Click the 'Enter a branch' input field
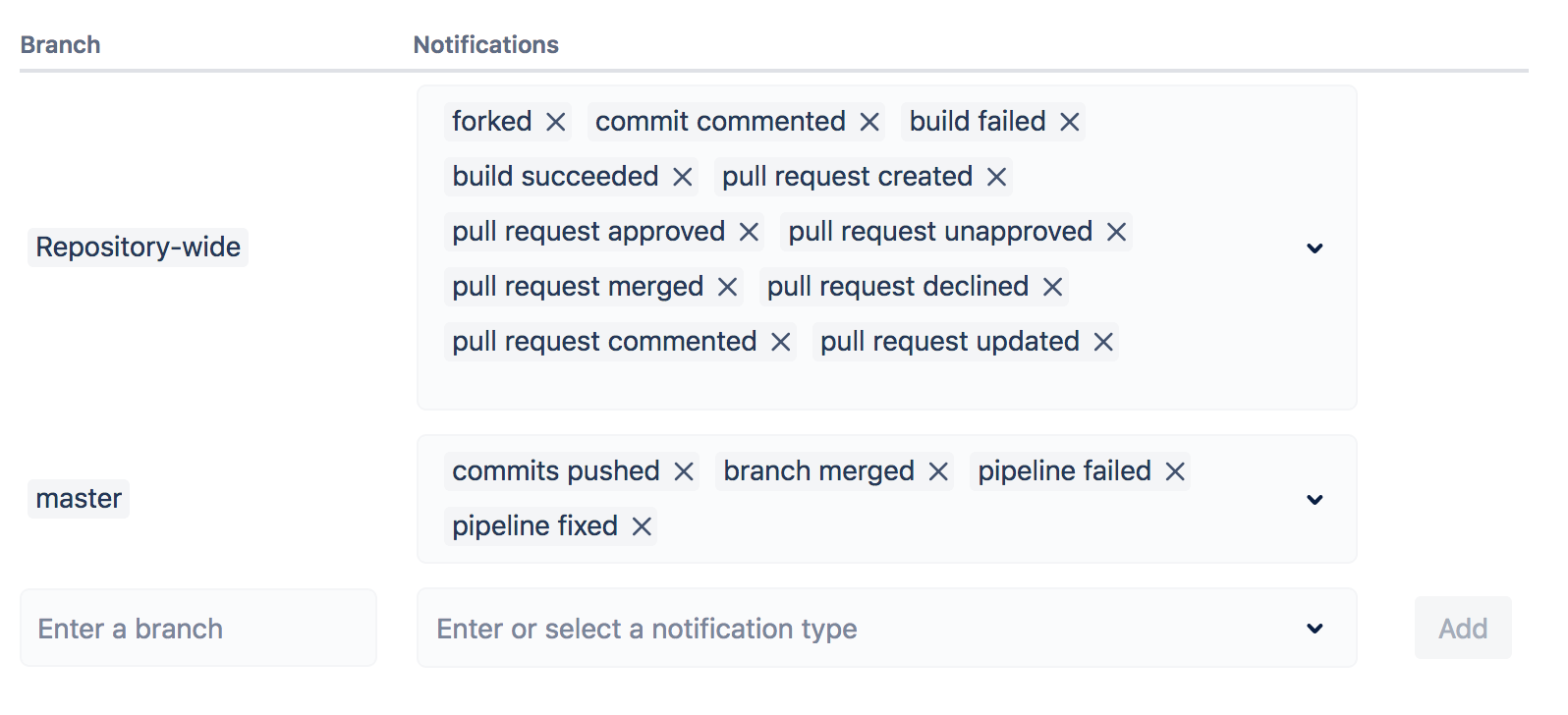Image resolution: width=1568 pixels, height=715 pixels. click(x=198, y=629)
